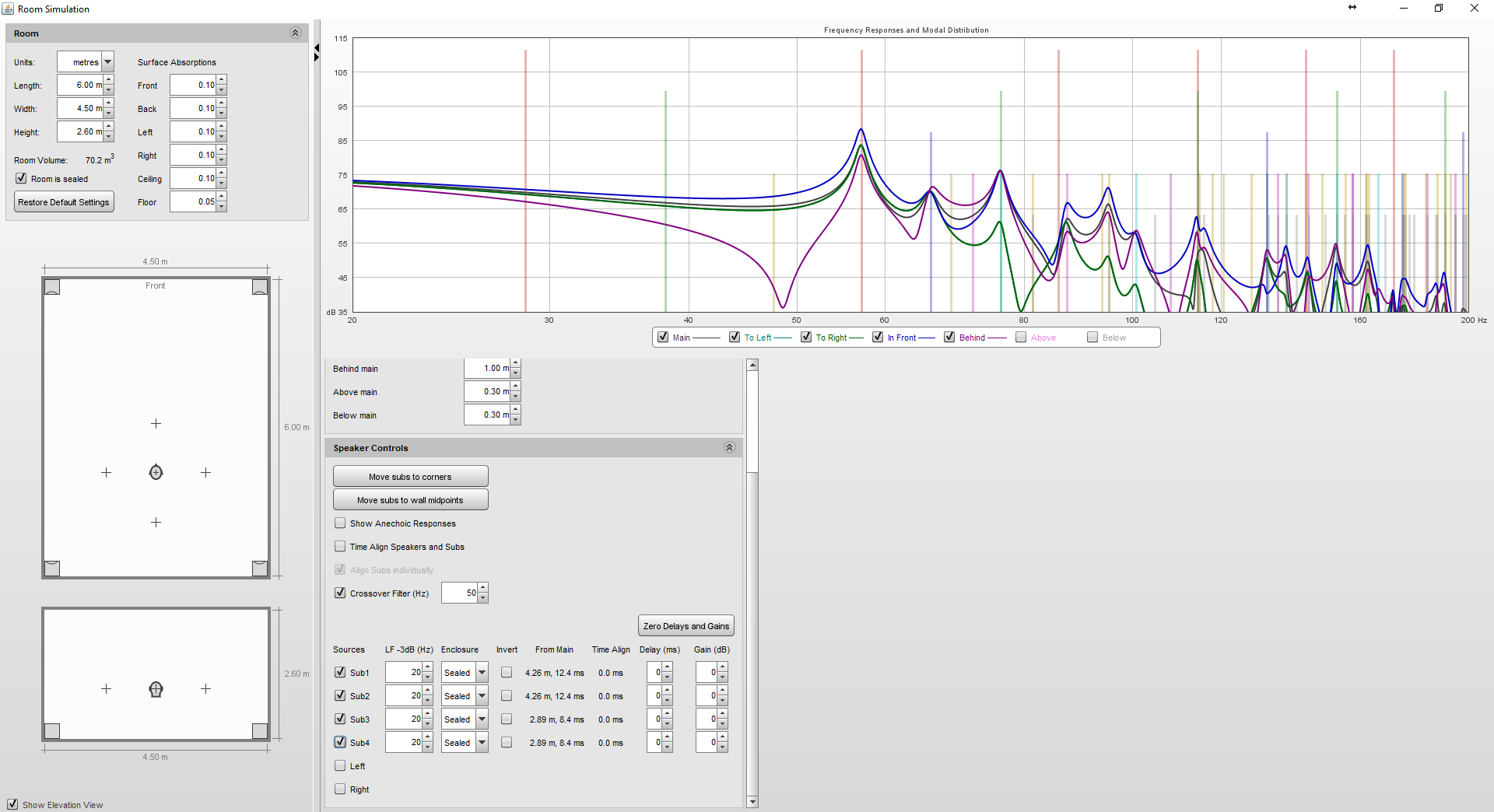
Task: Click scrollbar up arrow in controls panel
Action: pos(752,365)
